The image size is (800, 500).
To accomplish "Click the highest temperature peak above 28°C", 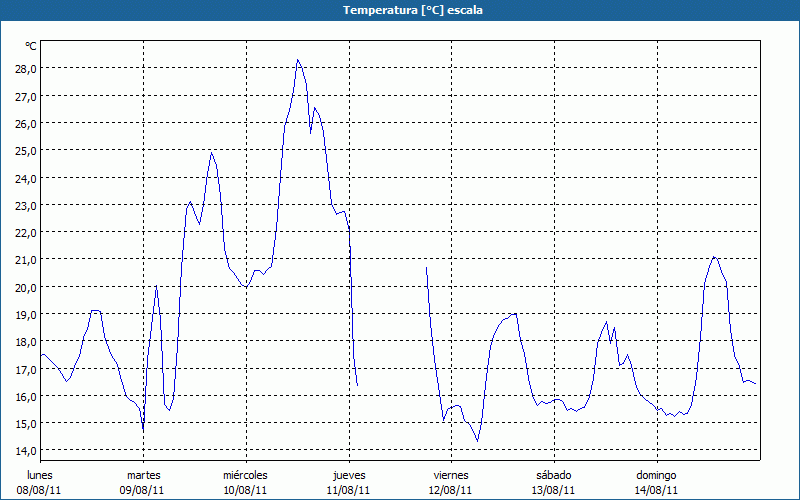I will (298, 60).
